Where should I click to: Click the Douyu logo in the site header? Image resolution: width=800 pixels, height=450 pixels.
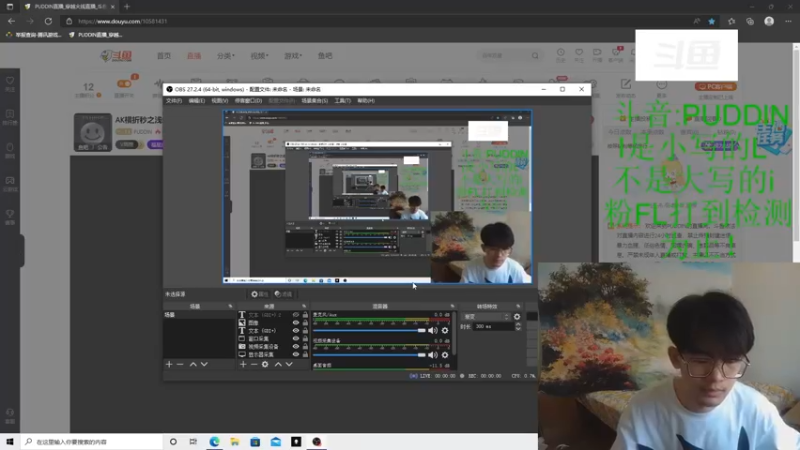116,56
